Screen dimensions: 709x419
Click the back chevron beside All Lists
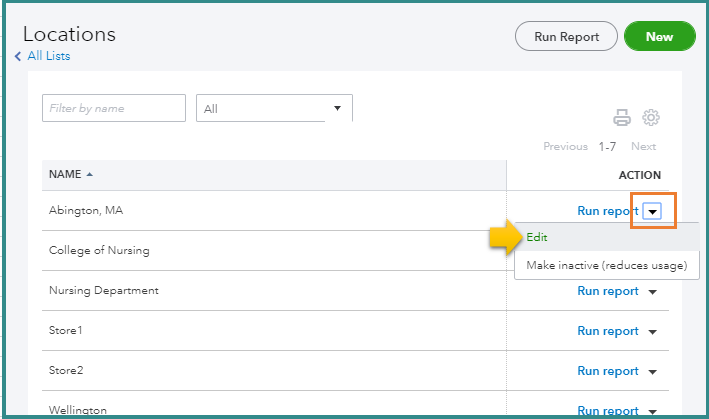point(18,57)
